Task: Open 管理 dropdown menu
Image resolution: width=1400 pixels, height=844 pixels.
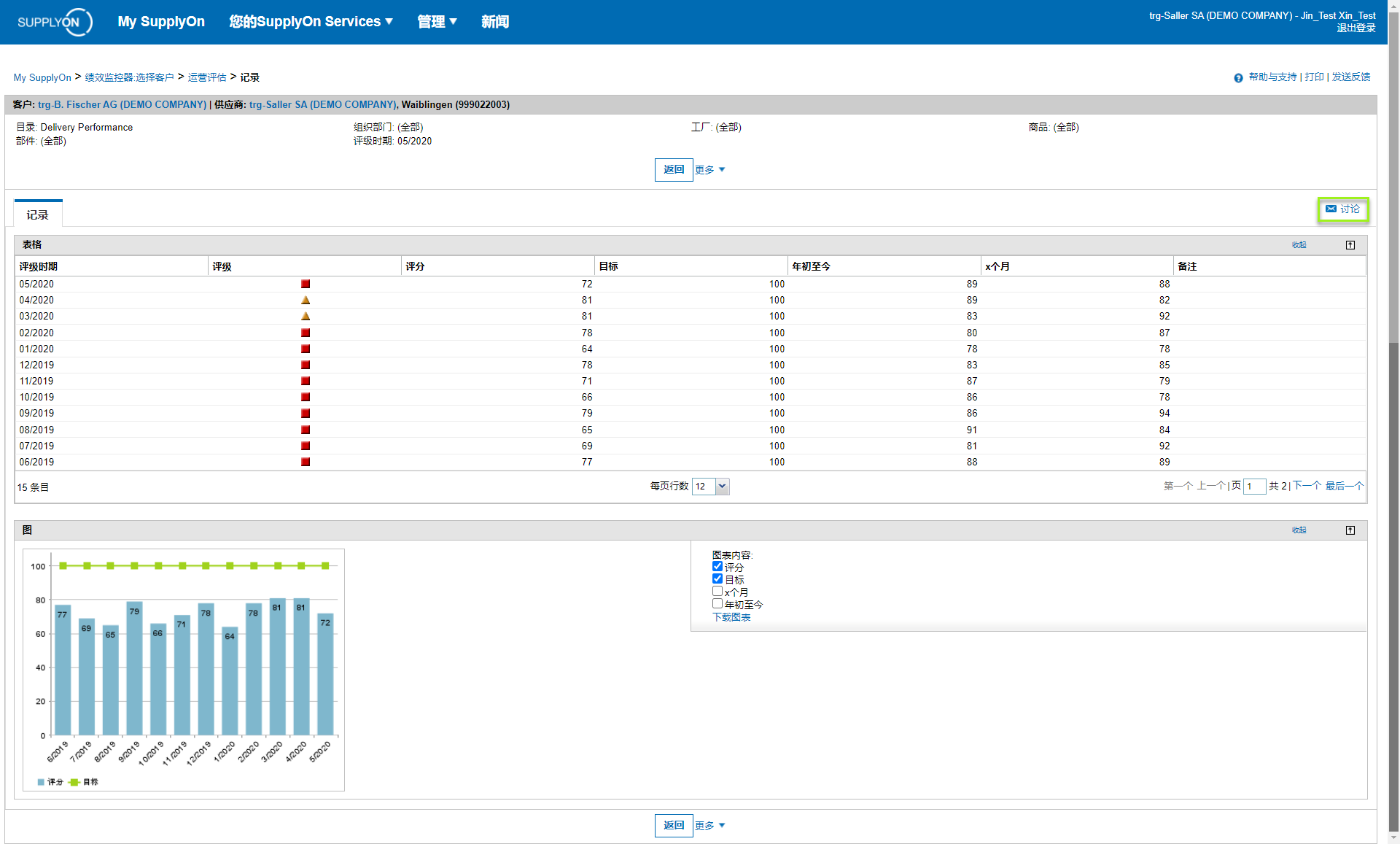Action: click(437, 22)
